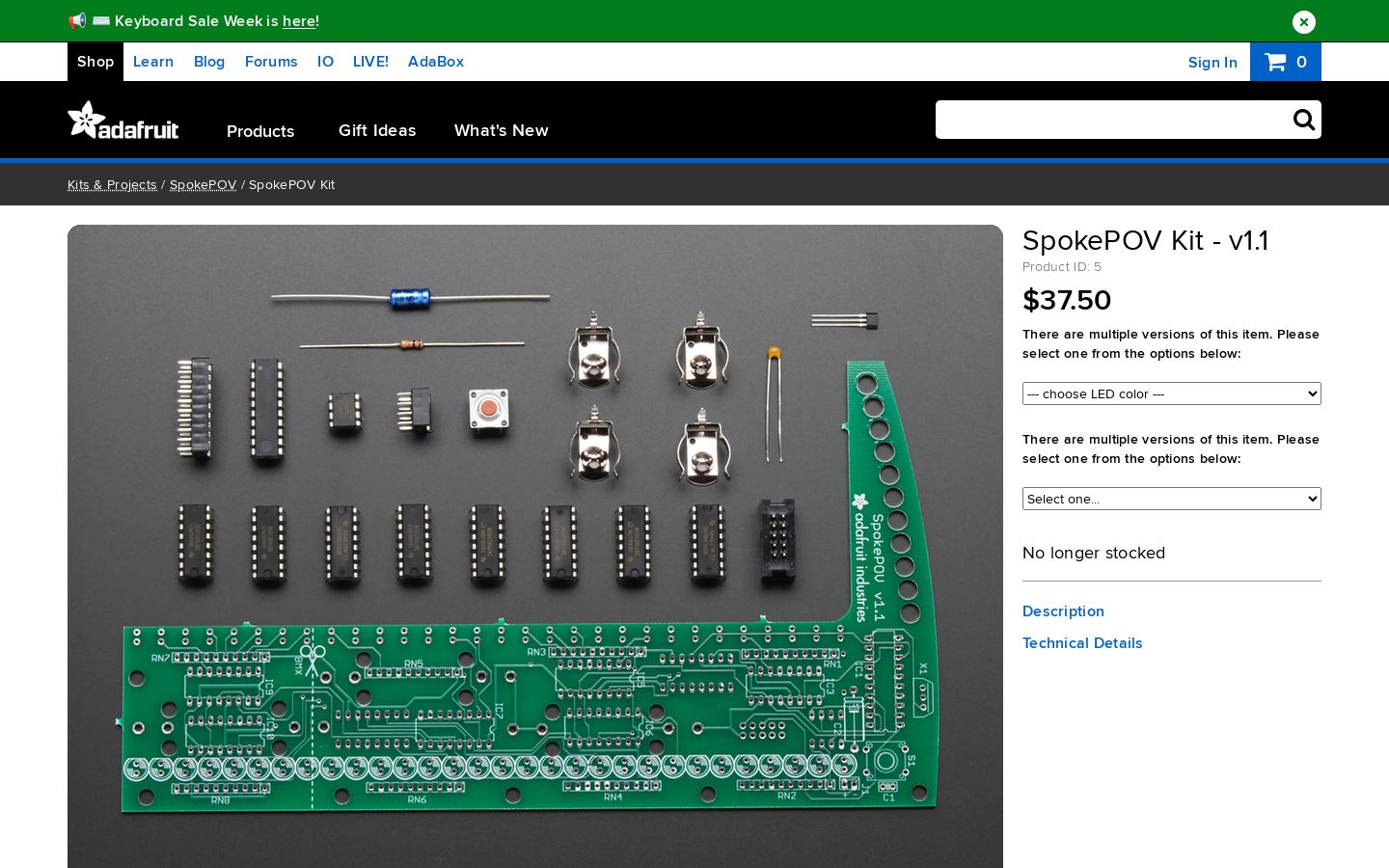The image size is (1389, 868).
Task: Expand the 'Select one...' dropdown
Action: click(1172, 499)
